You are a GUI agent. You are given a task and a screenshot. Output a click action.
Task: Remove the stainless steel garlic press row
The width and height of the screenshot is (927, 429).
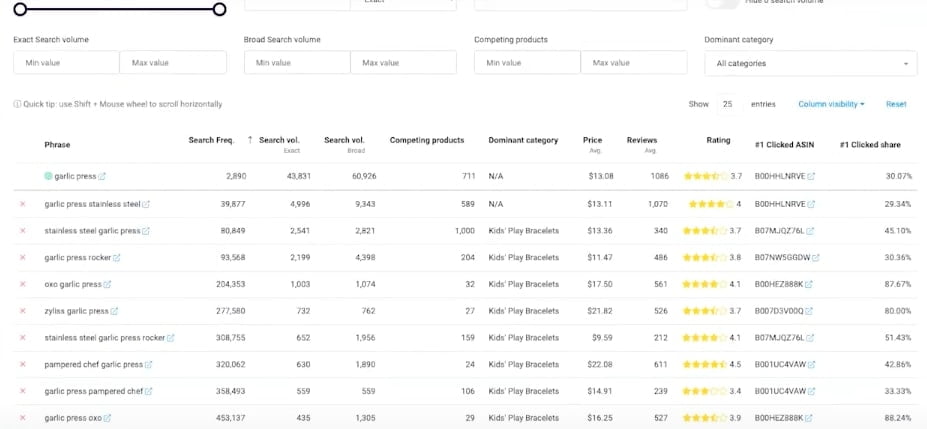23,230
